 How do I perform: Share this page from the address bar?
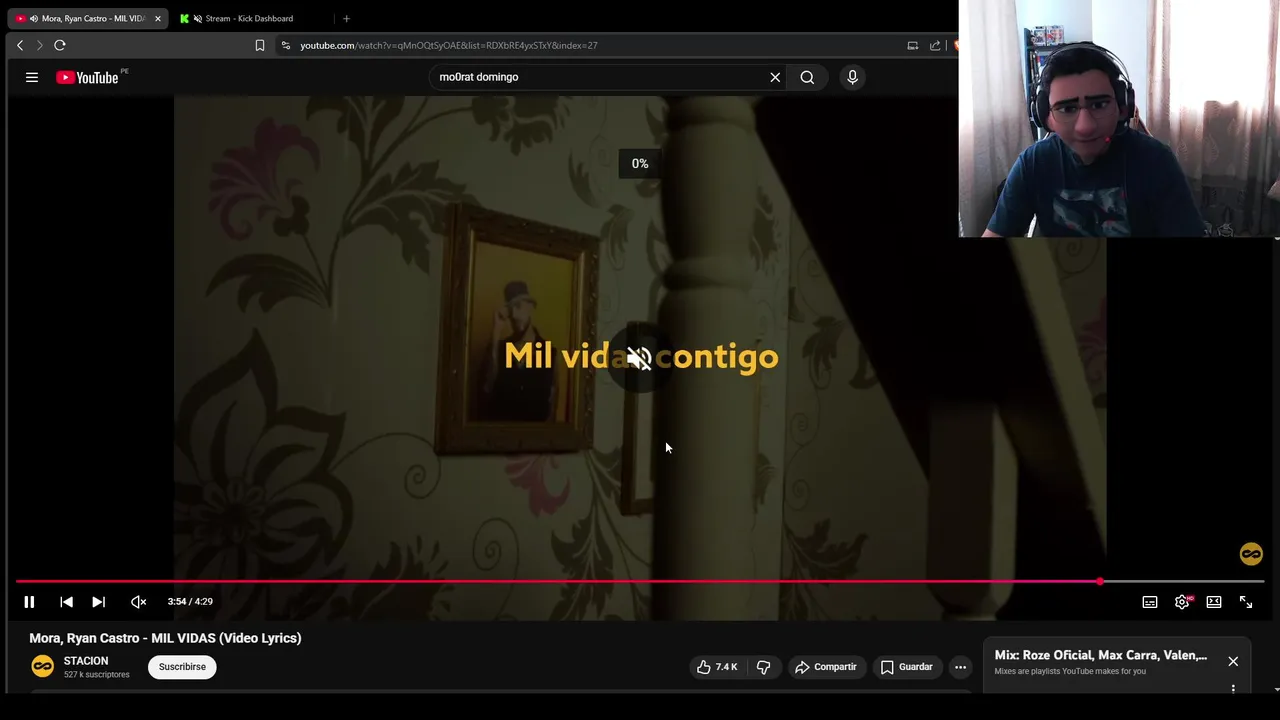click(x=935, y=45)
